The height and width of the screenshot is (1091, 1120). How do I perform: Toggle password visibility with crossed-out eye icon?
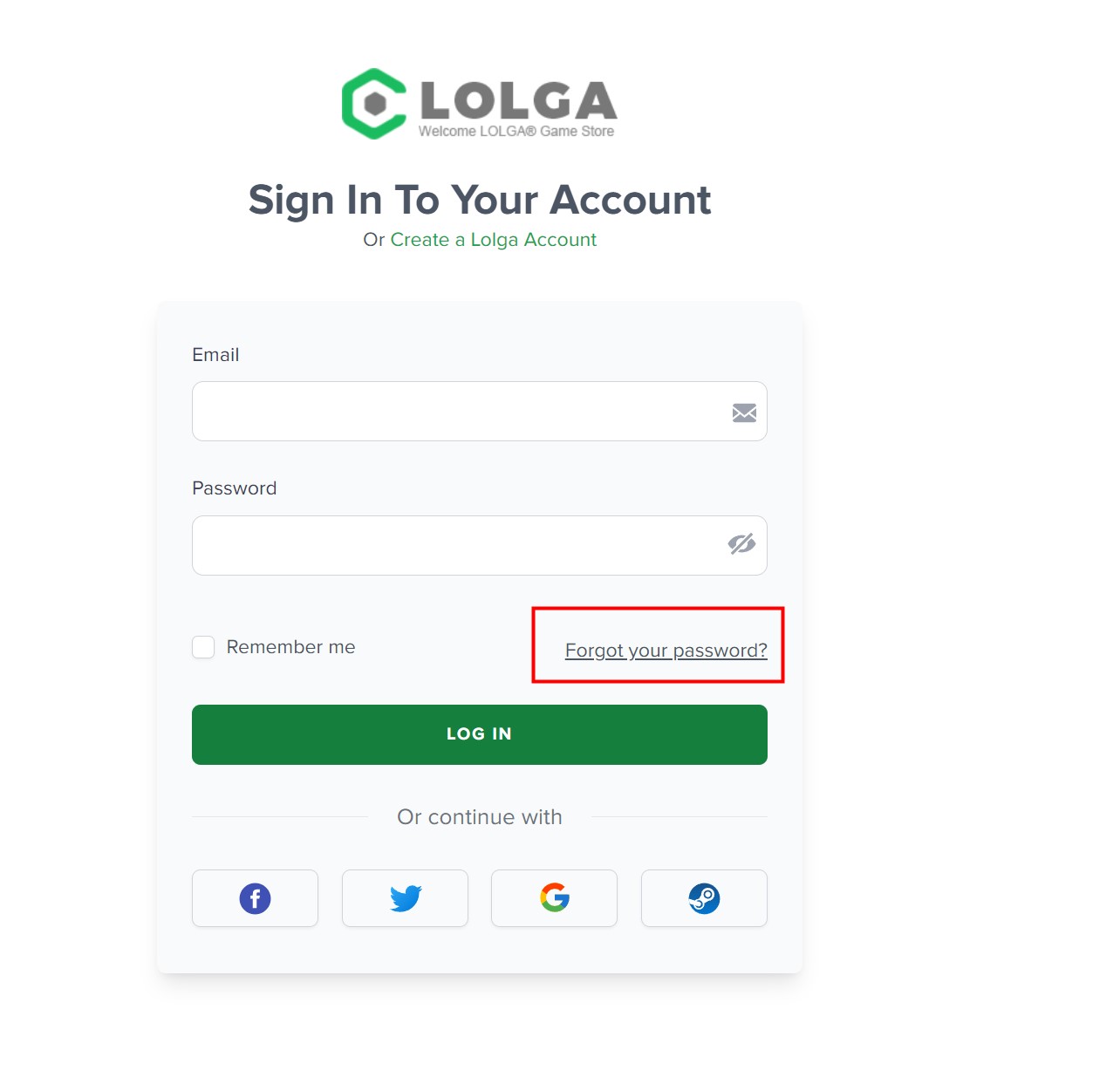click(741, 544)
